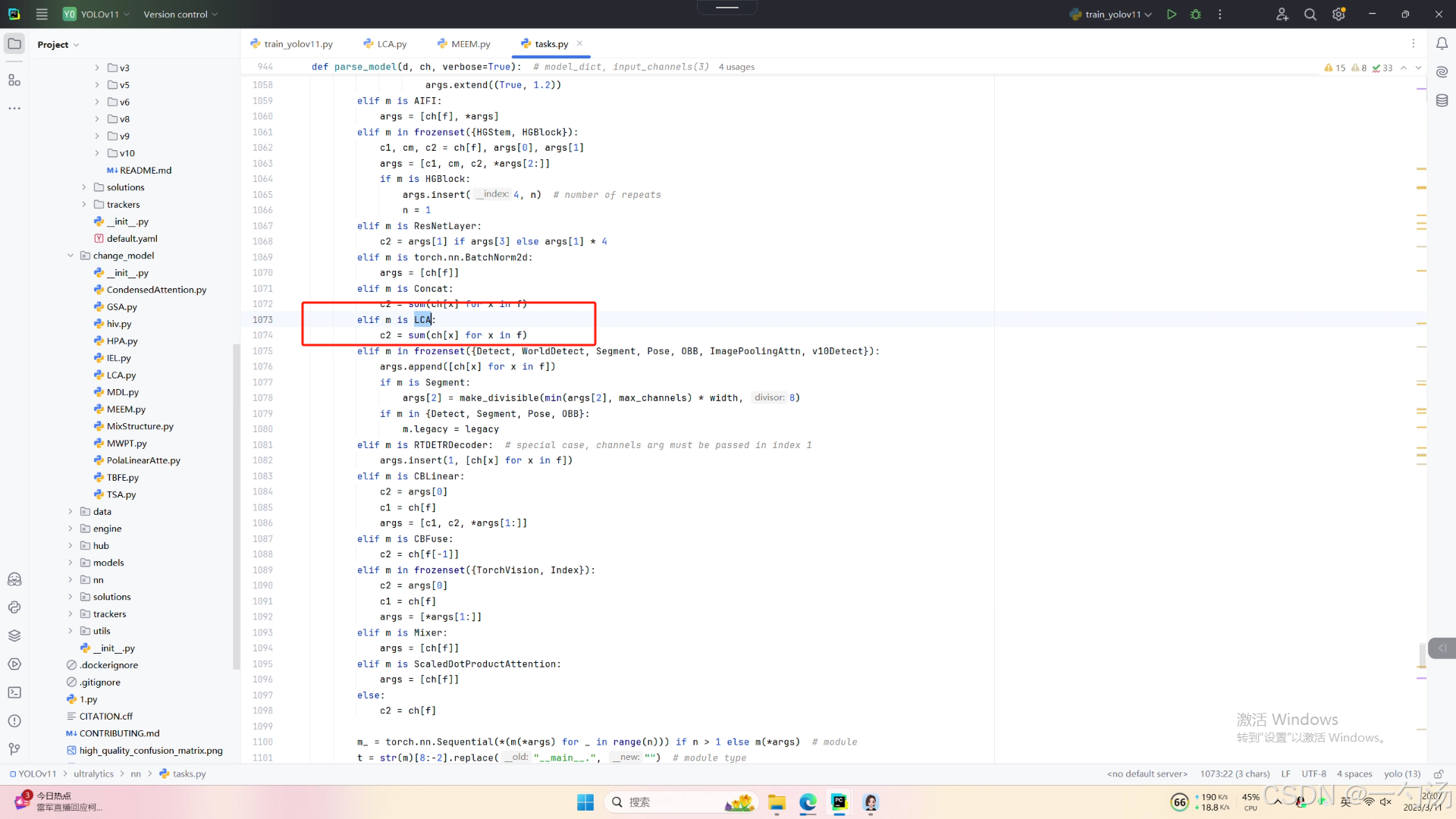Image resolution: width=1456 pixels, height=819 pixels.
Task: Open the Notifications bell icon
Action: (1442, 44)
